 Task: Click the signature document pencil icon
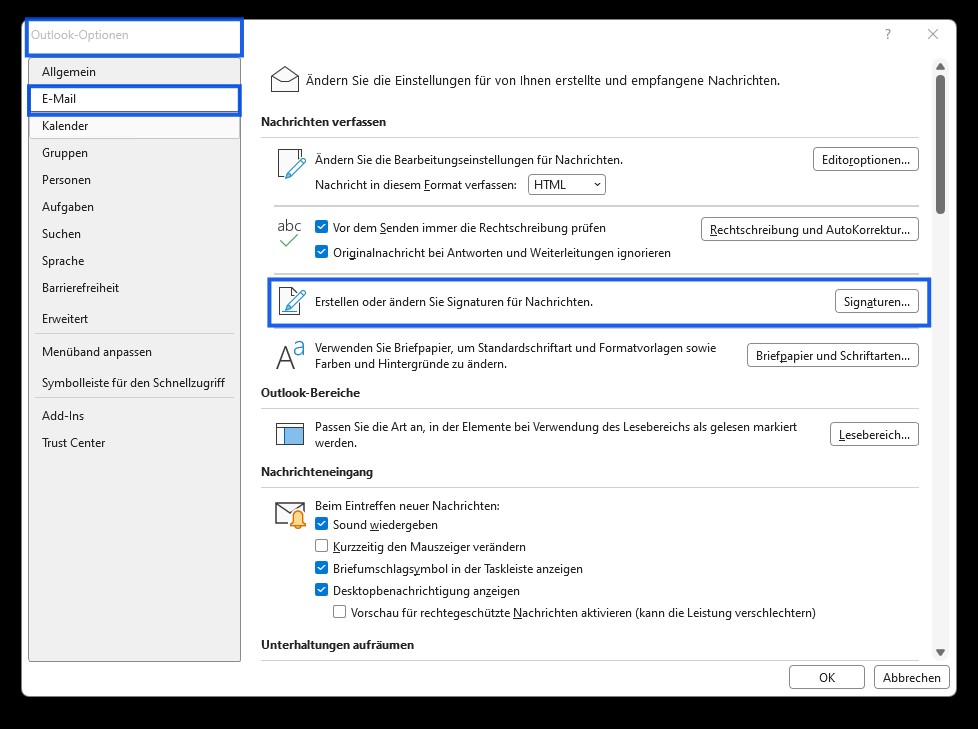click(x=291, y=302)
